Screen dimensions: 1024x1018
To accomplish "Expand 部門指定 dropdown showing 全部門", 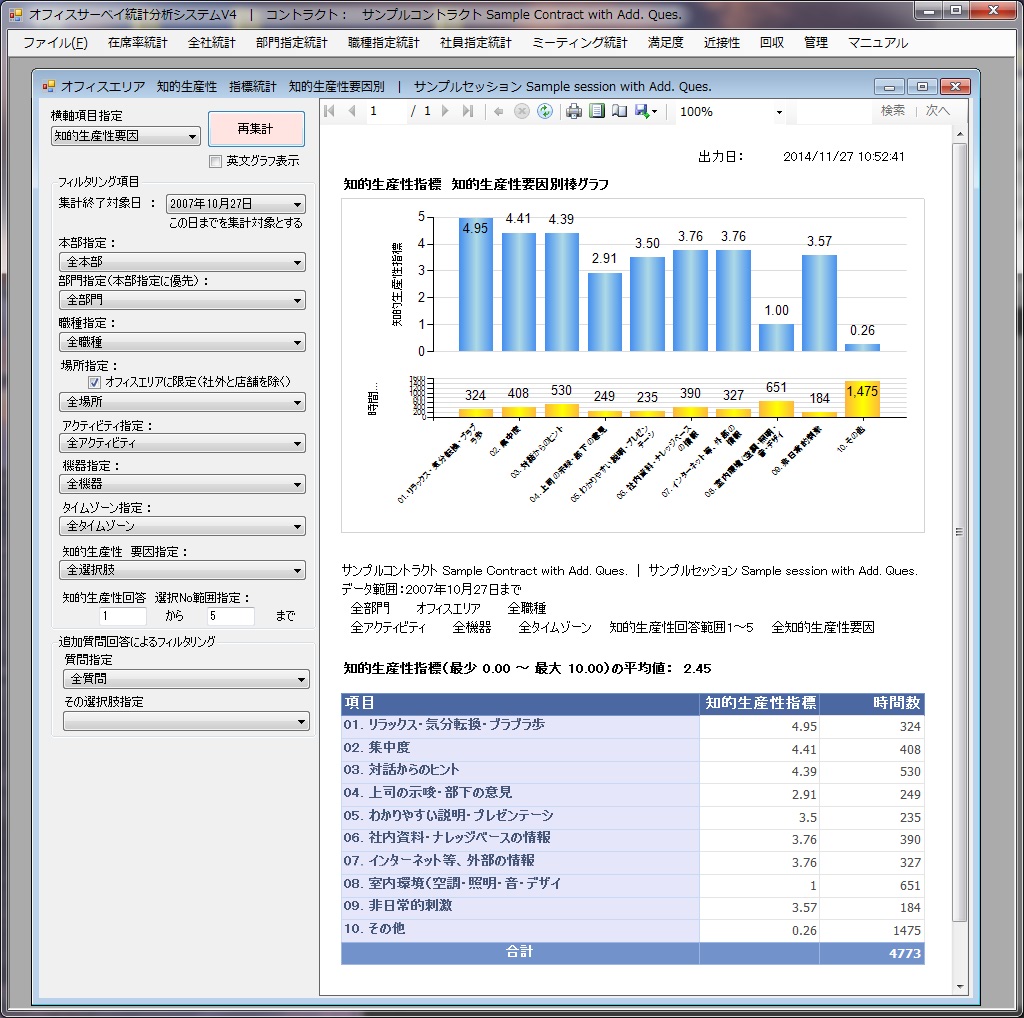I will point(182,300).
